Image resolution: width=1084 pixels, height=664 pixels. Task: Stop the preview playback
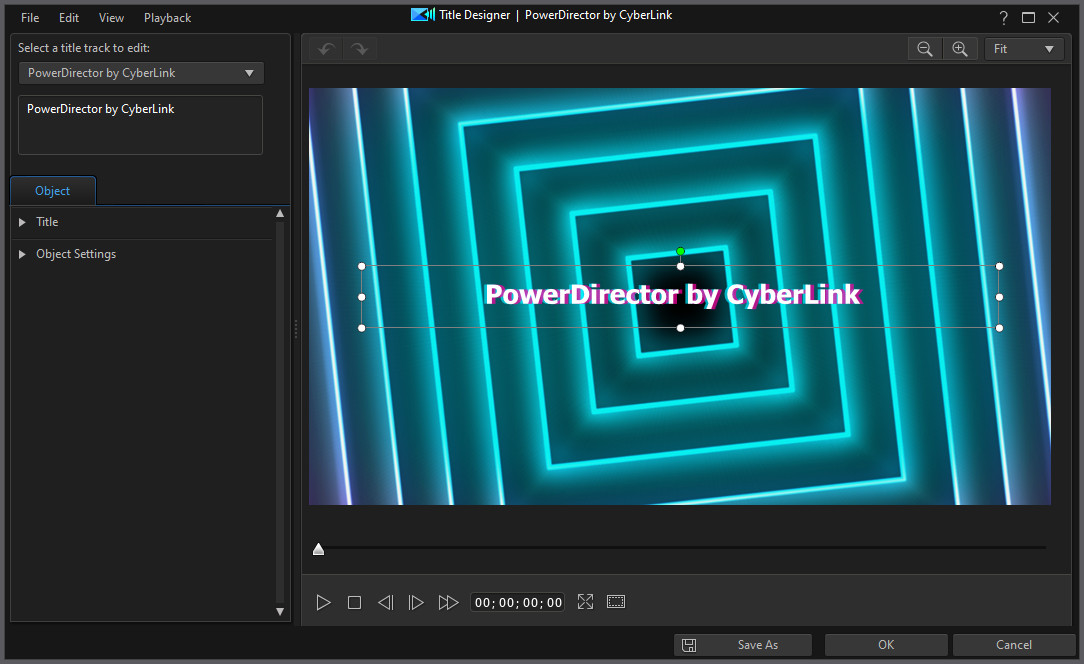click(x=354, y=601)
